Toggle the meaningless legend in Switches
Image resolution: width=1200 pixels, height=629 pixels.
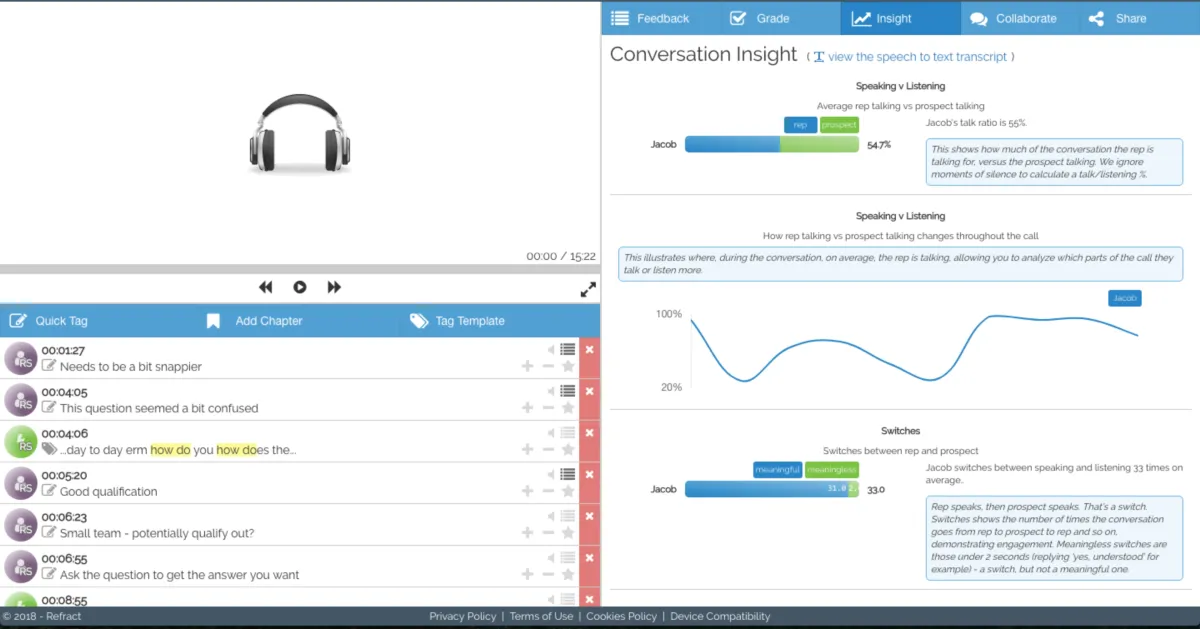point(832,470)
